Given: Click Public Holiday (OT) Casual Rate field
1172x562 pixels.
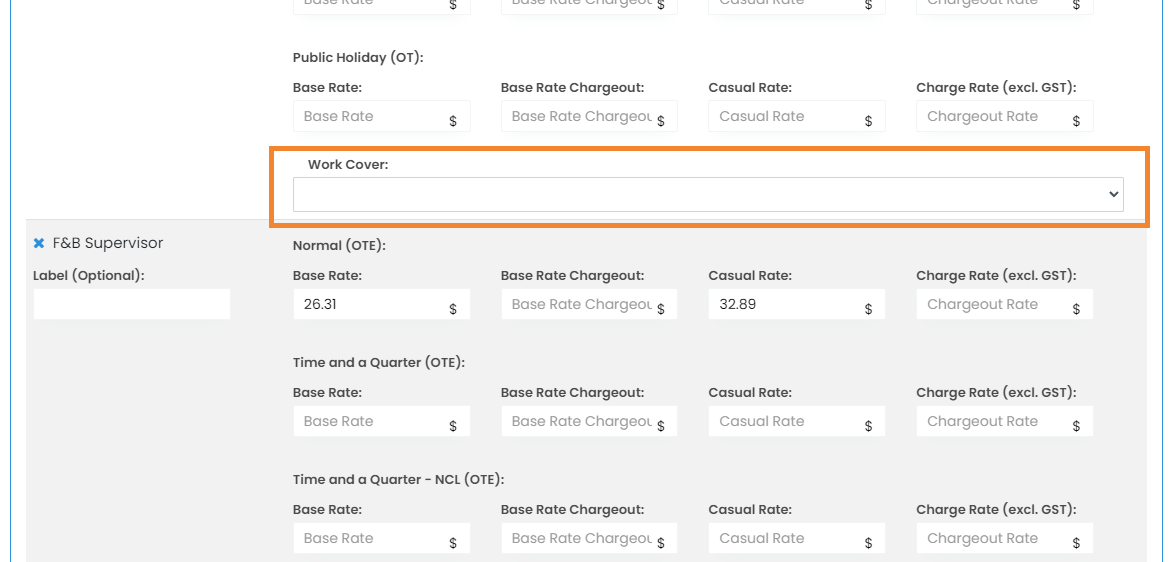Looking at the screenshot, I should coord(784,116).
